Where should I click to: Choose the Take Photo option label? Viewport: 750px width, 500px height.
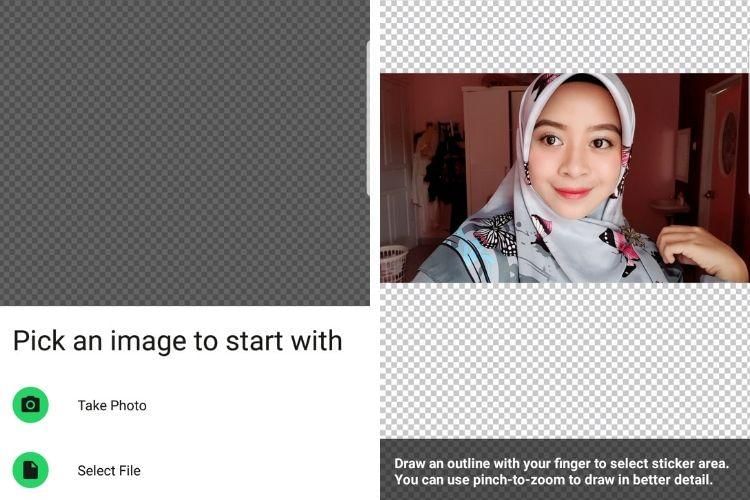pos(112,405)
